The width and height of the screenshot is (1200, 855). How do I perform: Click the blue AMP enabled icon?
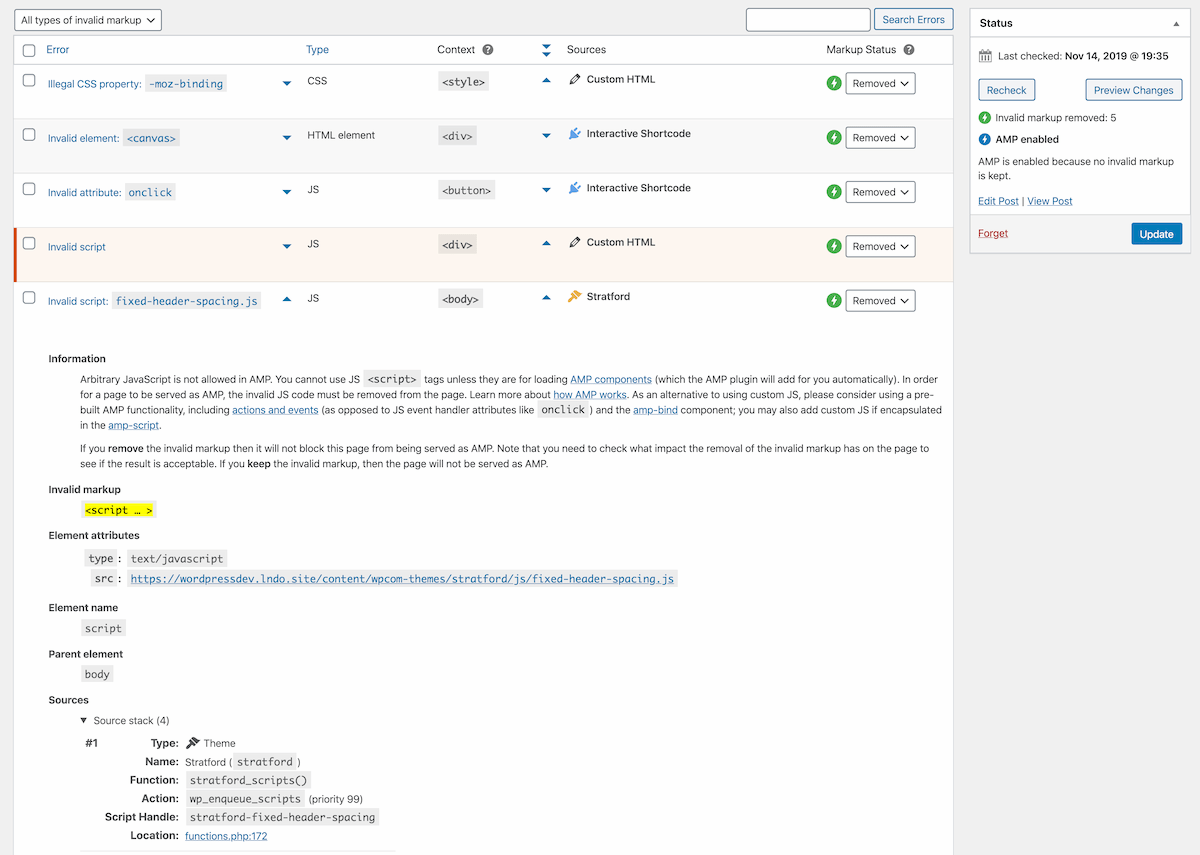point(985,139)
